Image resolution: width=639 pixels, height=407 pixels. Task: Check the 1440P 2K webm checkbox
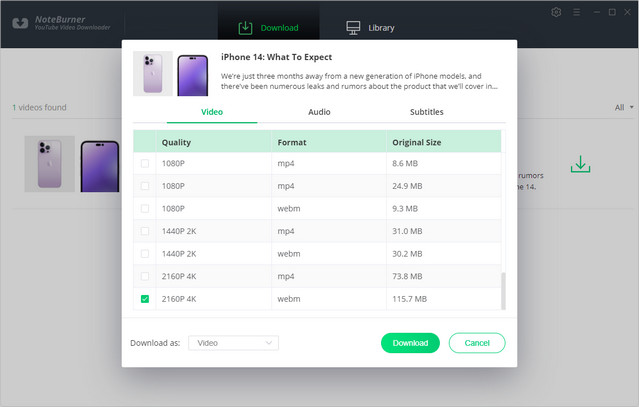145,254
